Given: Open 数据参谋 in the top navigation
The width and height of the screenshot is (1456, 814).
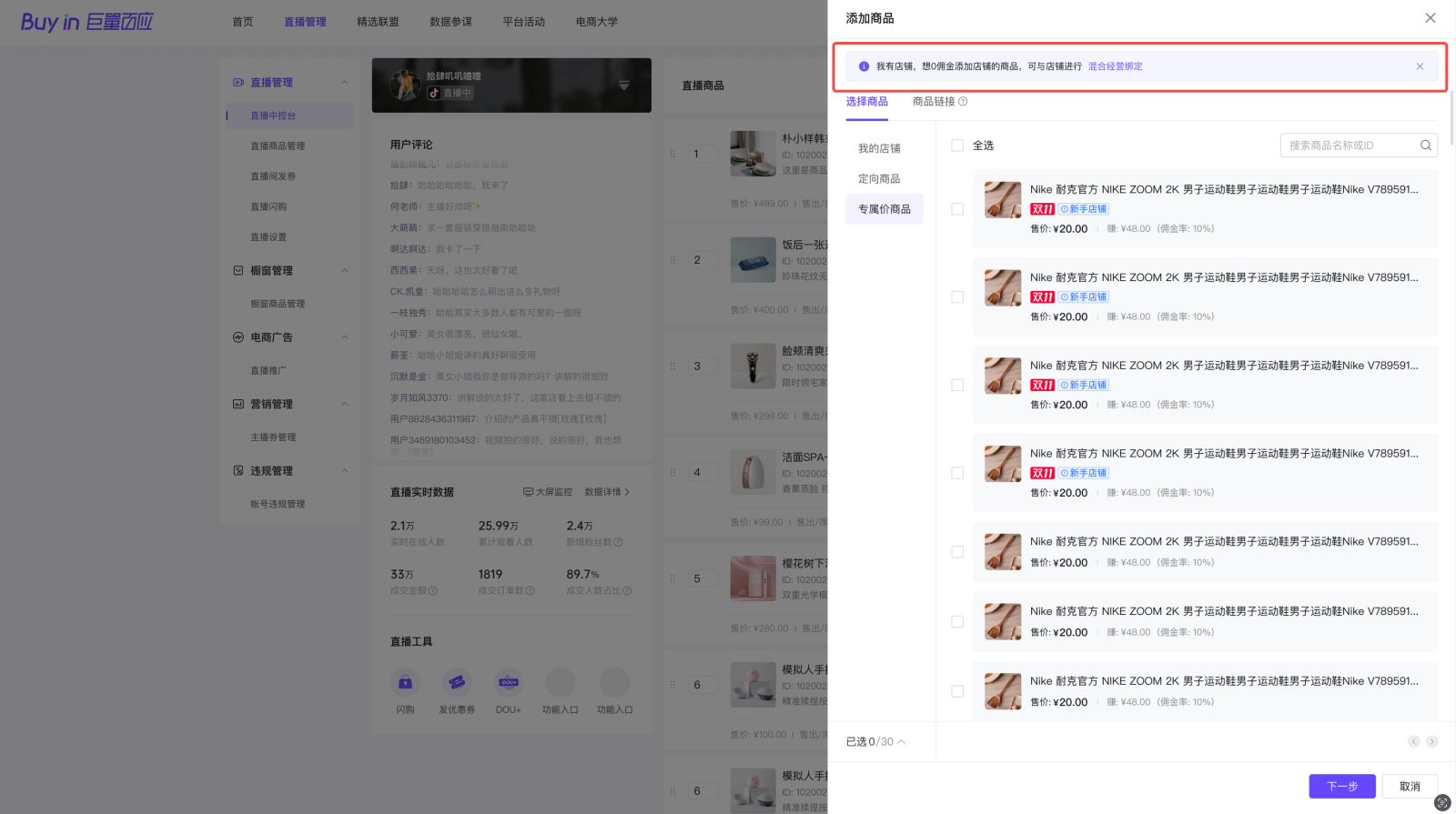Looking at the screenshot, I should (450, 22).
